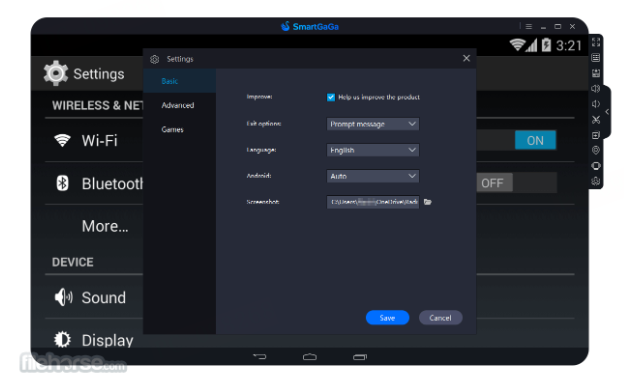Image resolution: width=624 pixels, height=385 pixels.
Task: Open the keyboard mapping tool in sidebar
Action: pyautogui.click(x=596, y=58)
